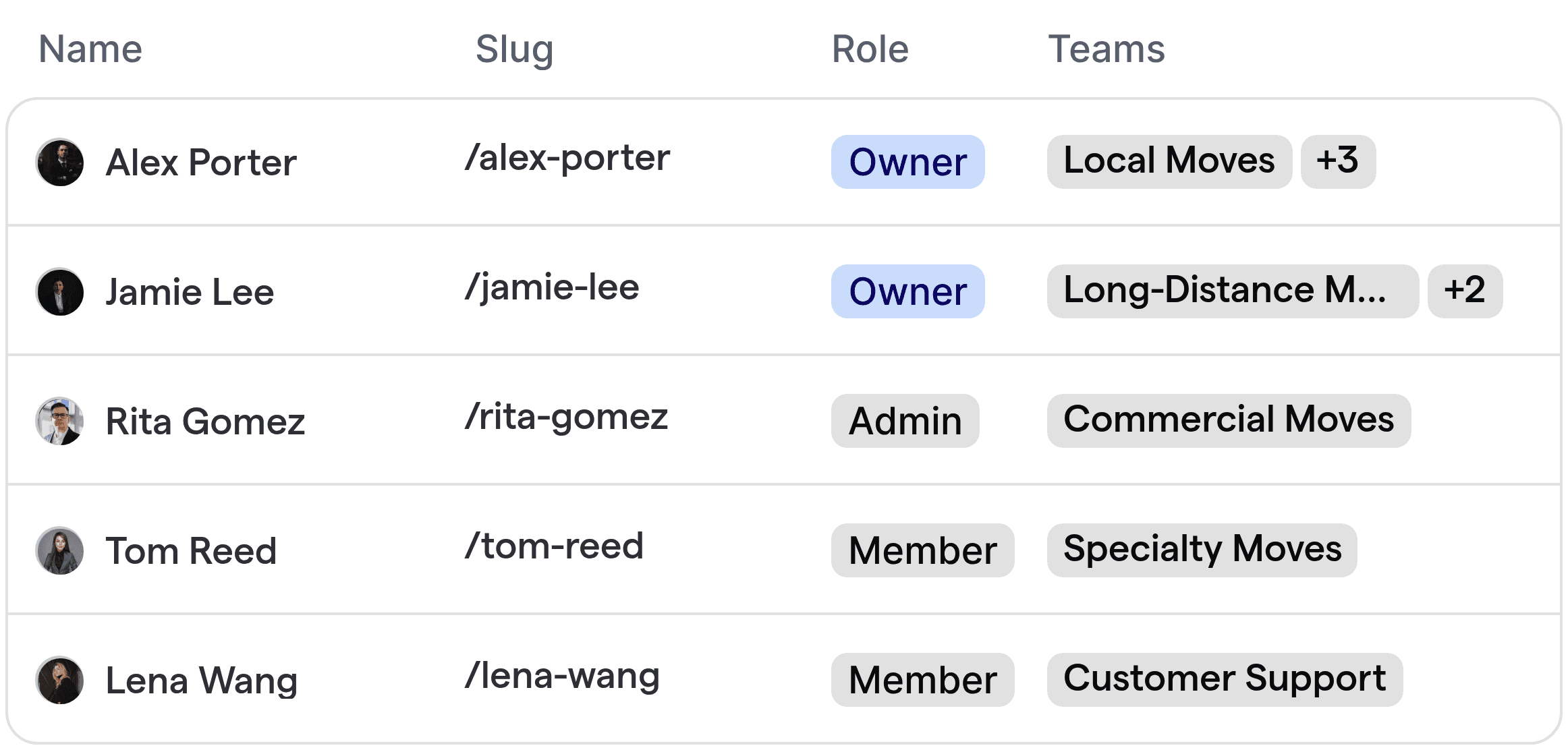Sort the table by the Name column

[90, 48]
